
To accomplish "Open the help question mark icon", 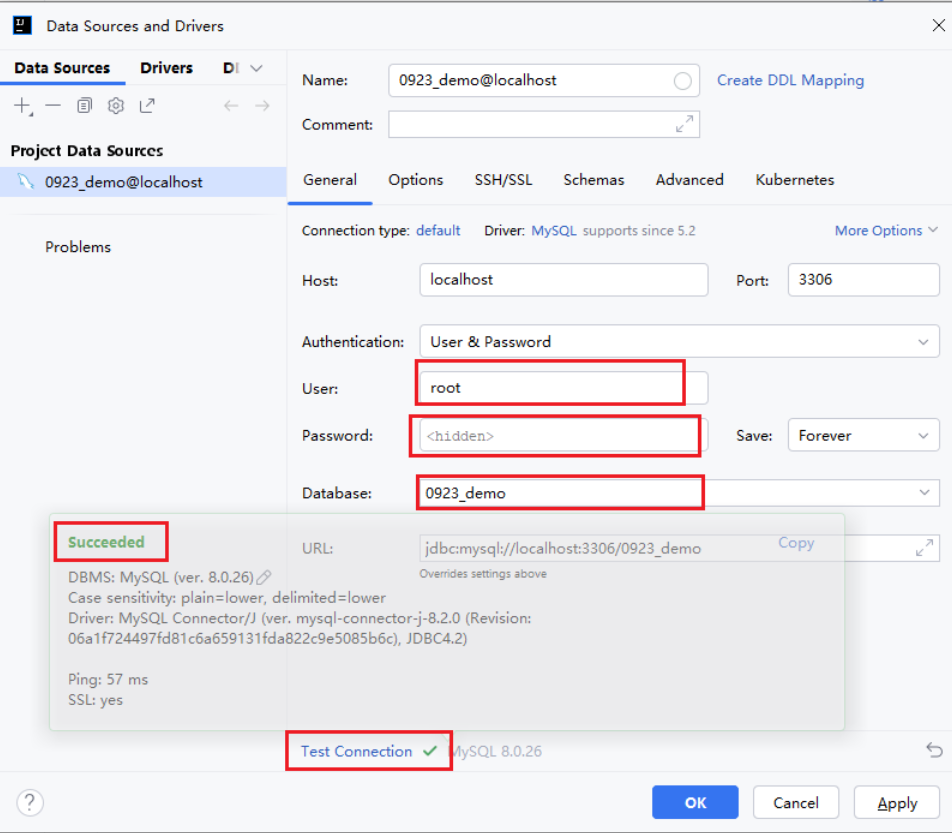I will (x=30, y=802).
